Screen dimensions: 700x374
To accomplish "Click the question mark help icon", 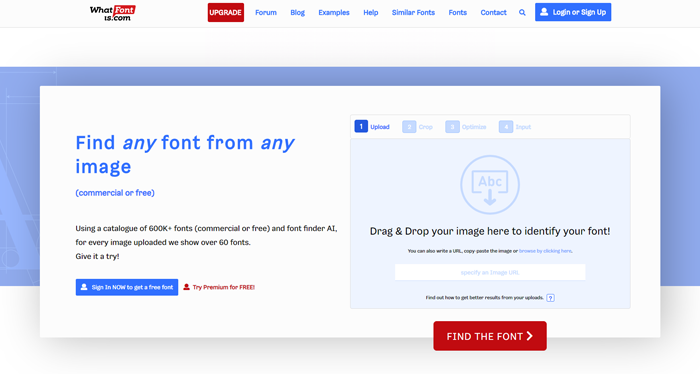I will coord(550,298).
